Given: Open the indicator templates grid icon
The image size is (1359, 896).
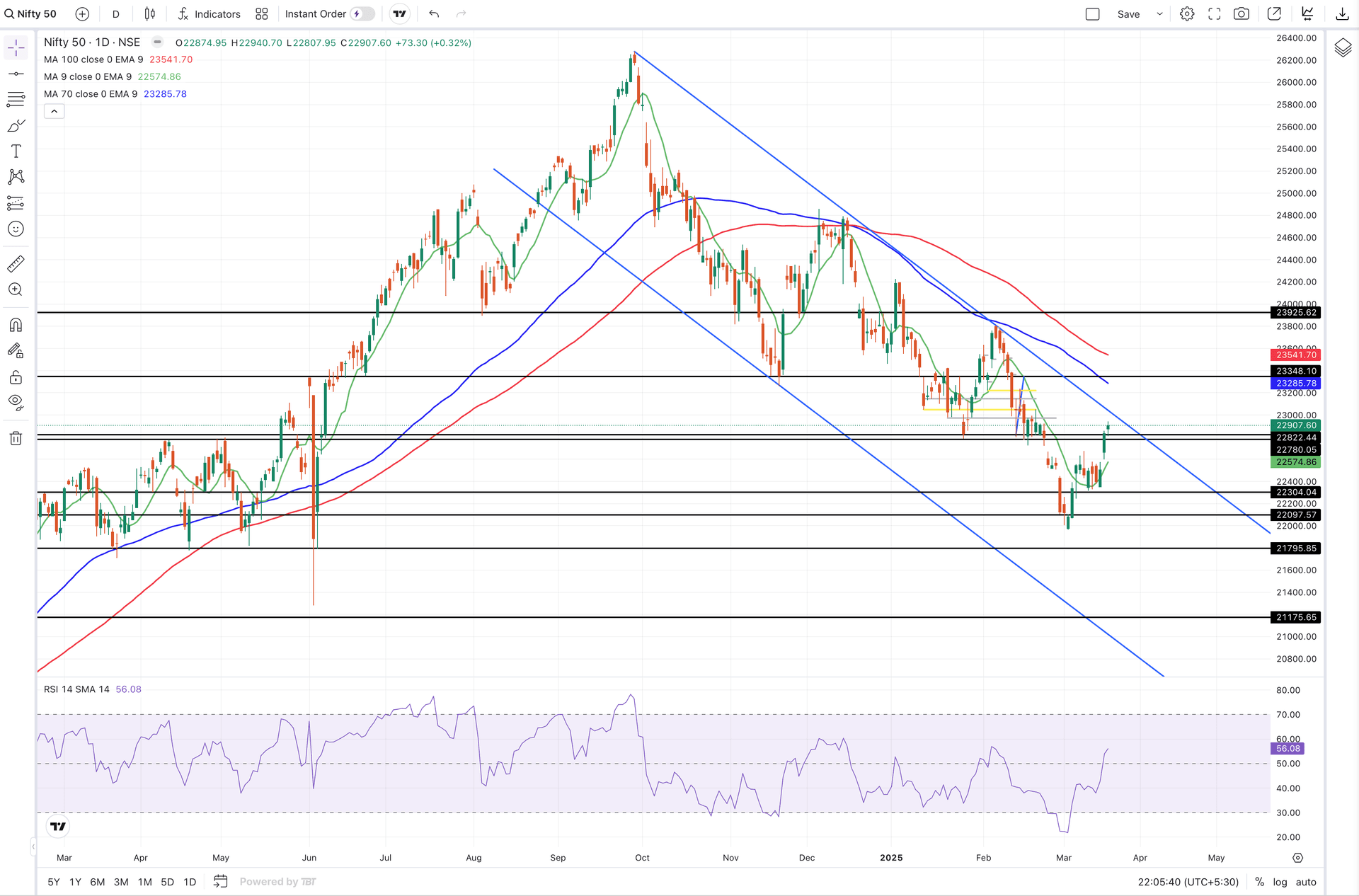Looking at the screenshot, I should pyautogui.click(x=262, y=14).
